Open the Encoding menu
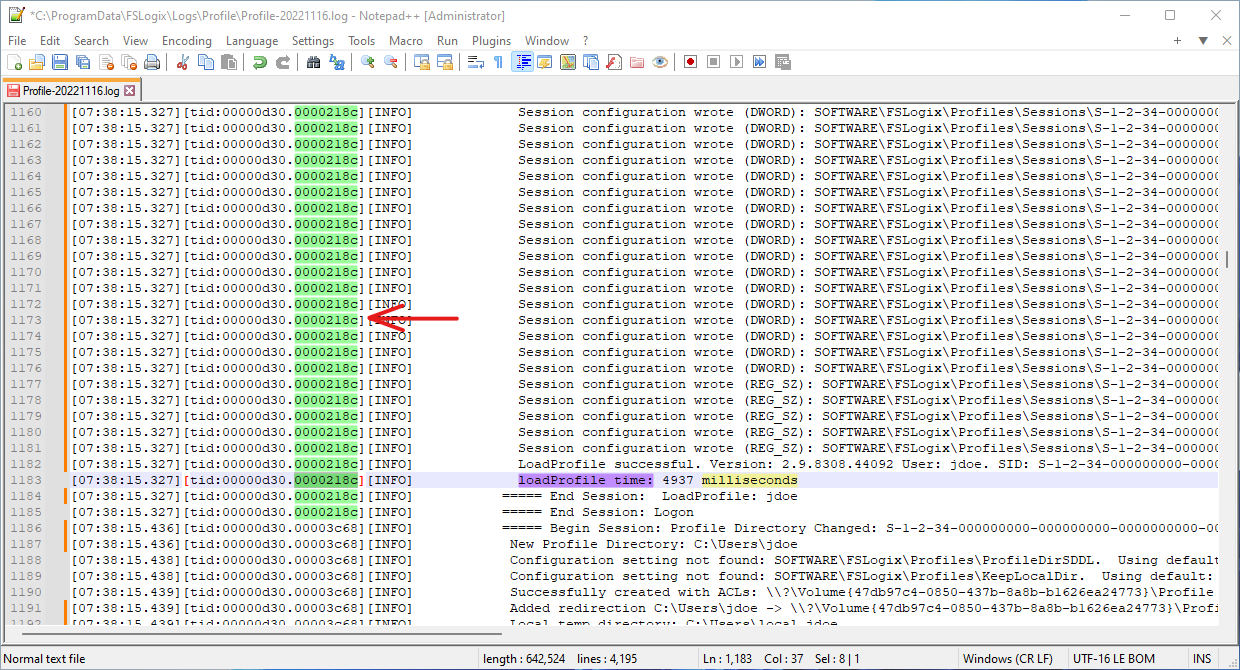1240x670 pixels. coord(187,41)
